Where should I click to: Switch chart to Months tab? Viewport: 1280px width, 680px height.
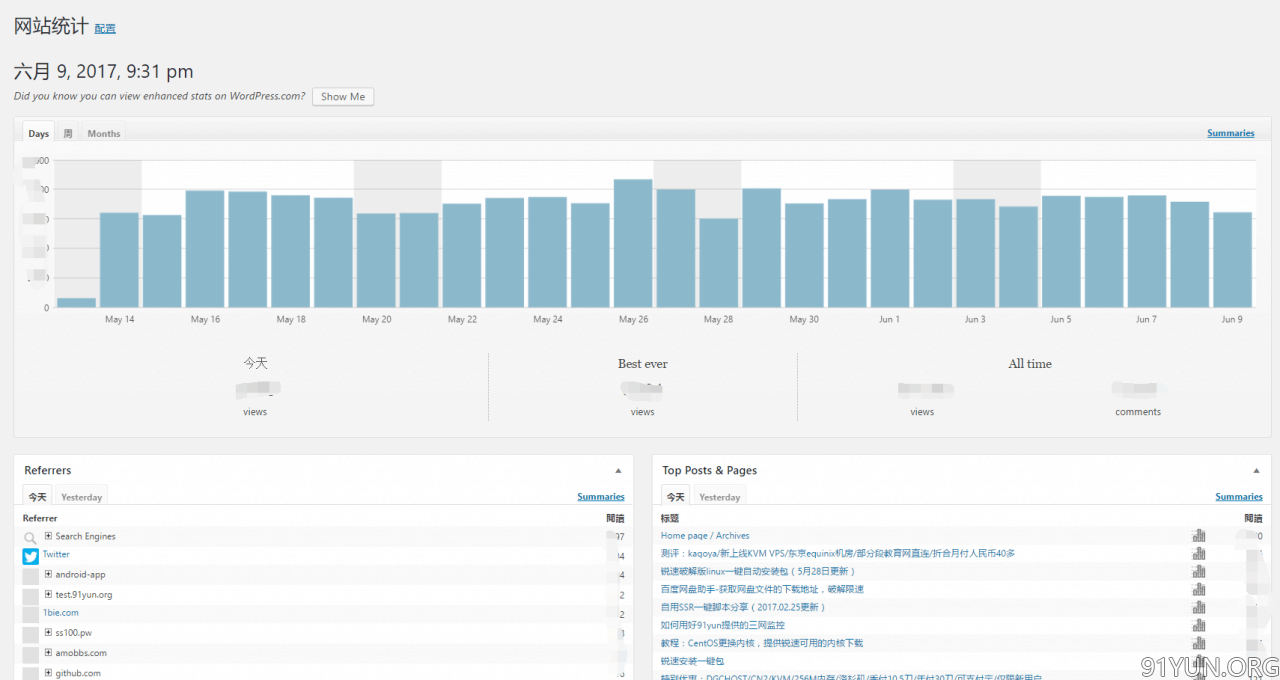point(103,134)
